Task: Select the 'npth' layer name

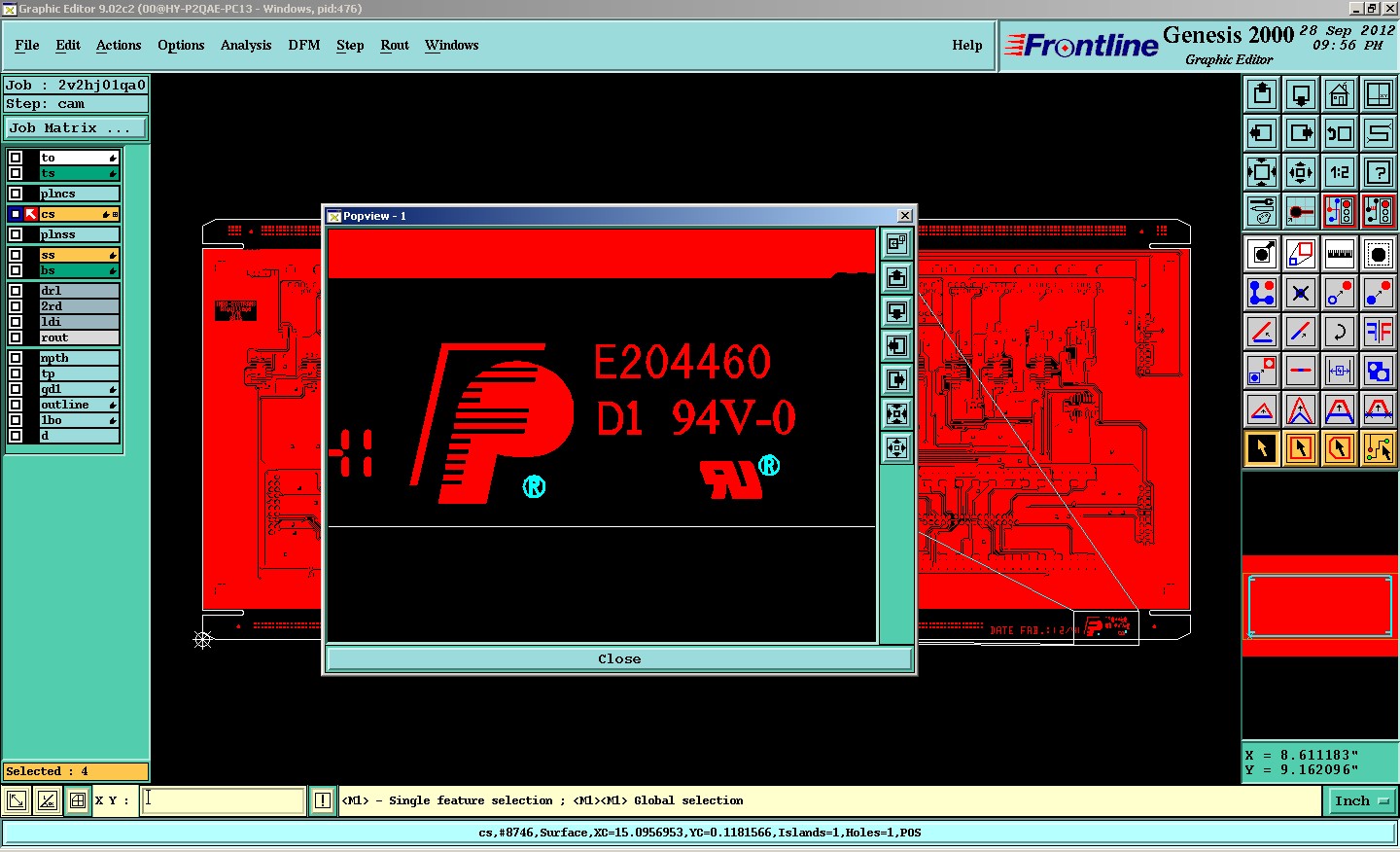Action: pyautogui.click(x=79, y=358)
